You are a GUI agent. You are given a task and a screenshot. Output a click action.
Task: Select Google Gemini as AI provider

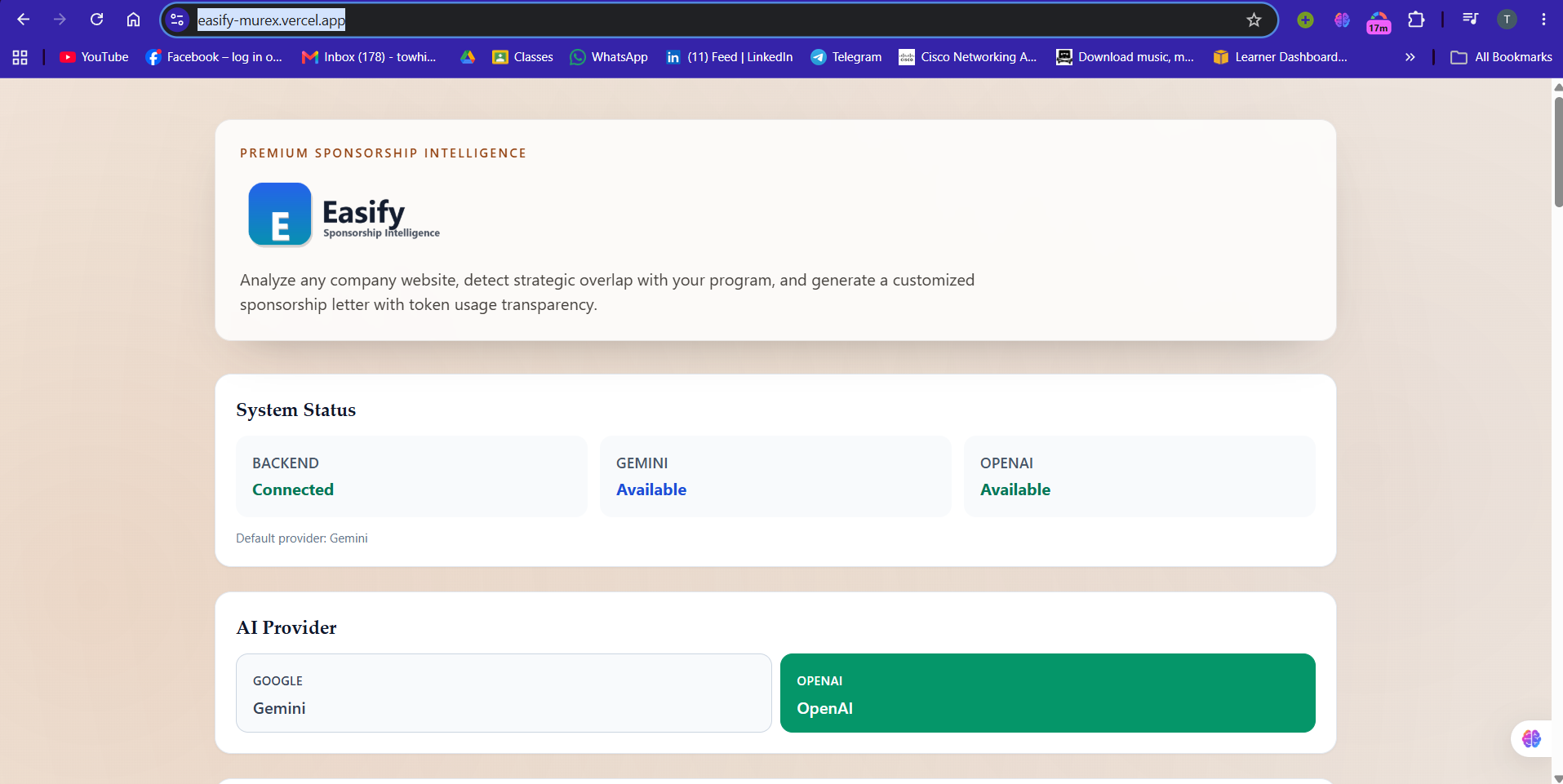point(504,693)
